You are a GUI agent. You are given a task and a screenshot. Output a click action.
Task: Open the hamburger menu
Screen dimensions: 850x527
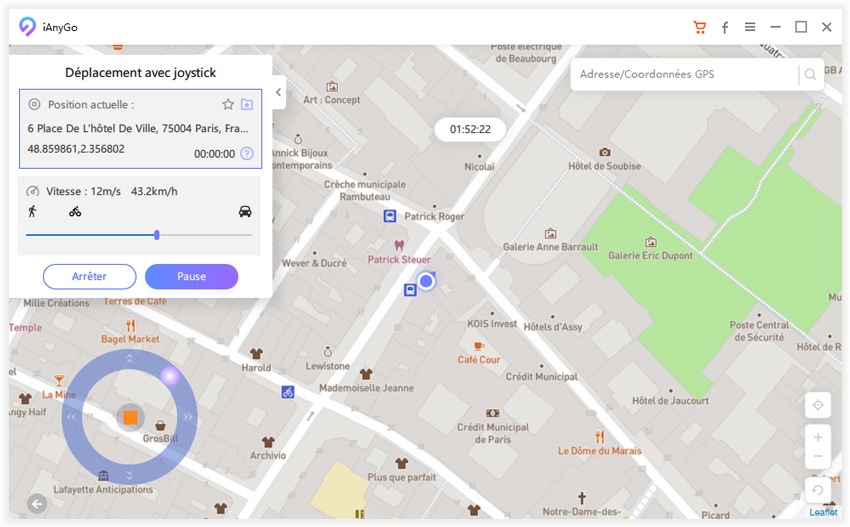750,27
